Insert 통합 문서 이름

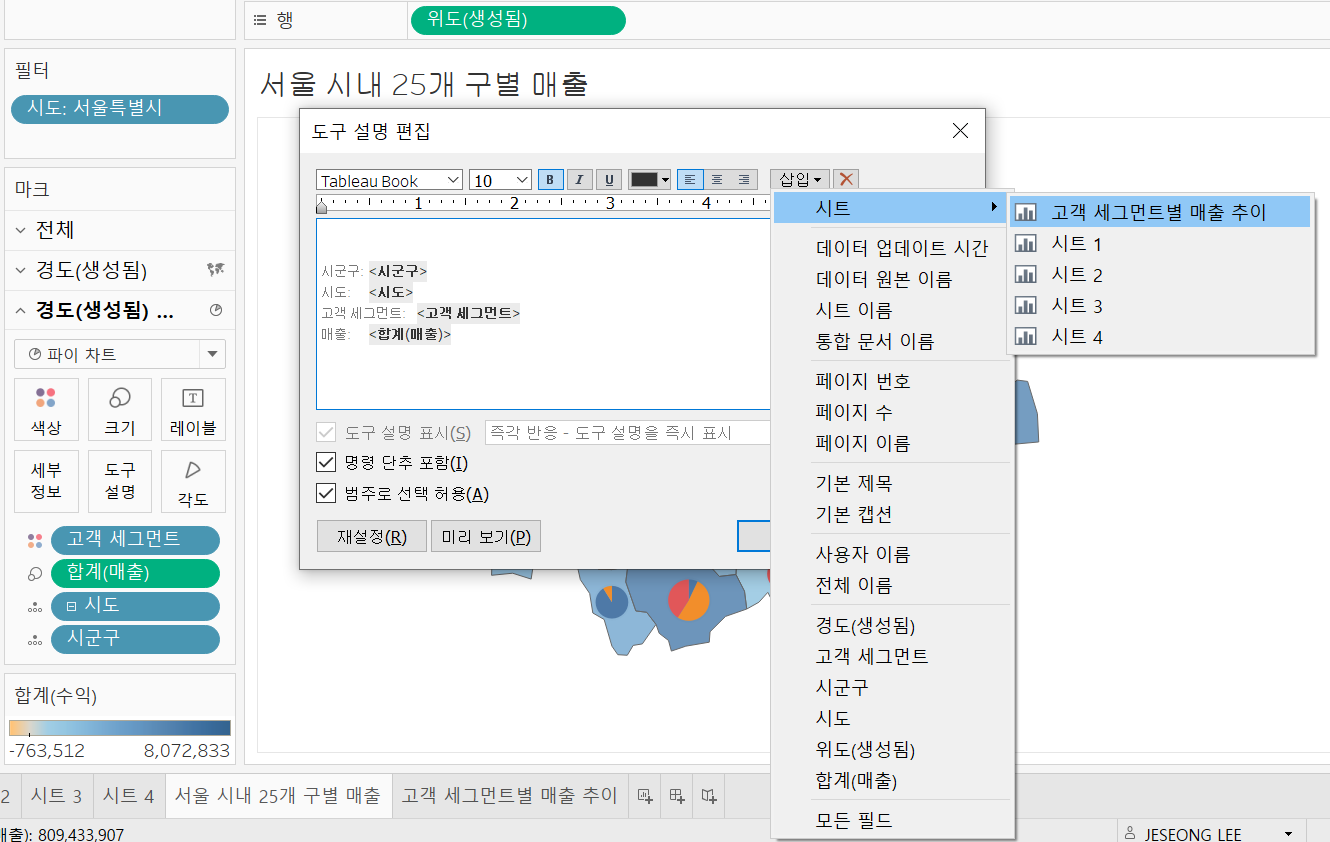pos(875,341)
